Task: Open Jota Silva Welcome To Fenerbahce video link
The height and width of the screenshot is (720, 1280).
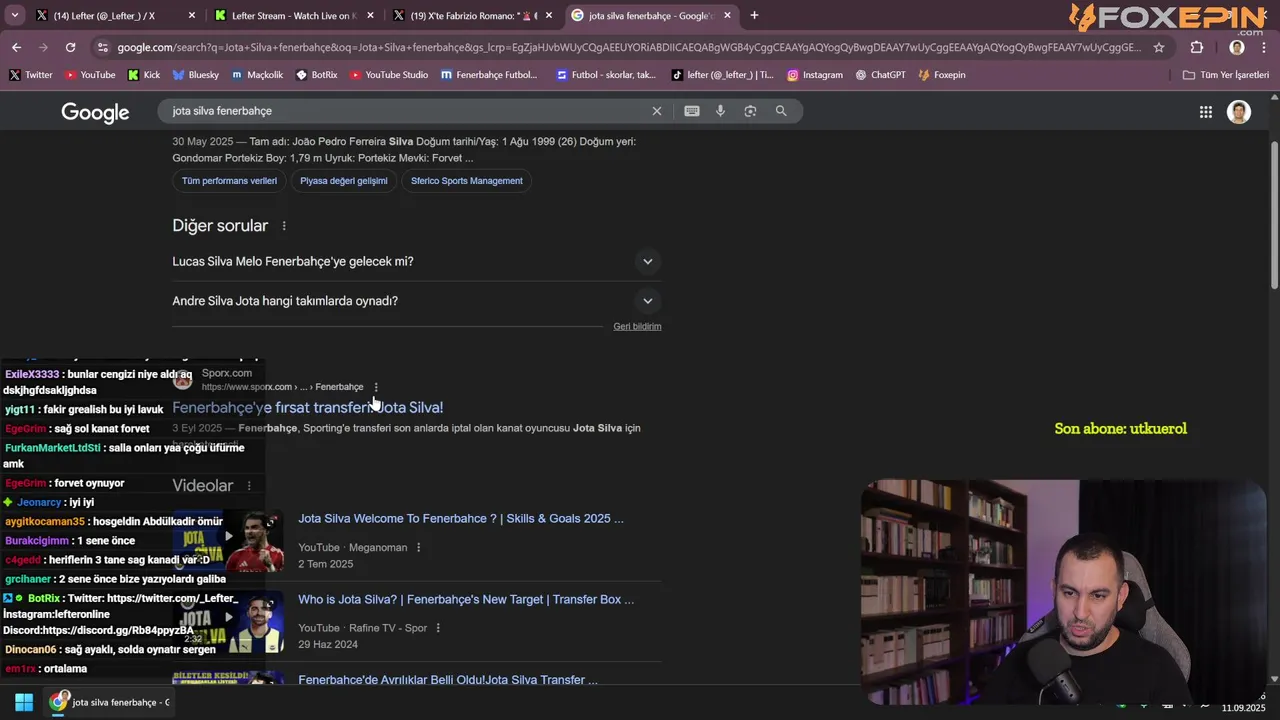Action: (460, 518)
